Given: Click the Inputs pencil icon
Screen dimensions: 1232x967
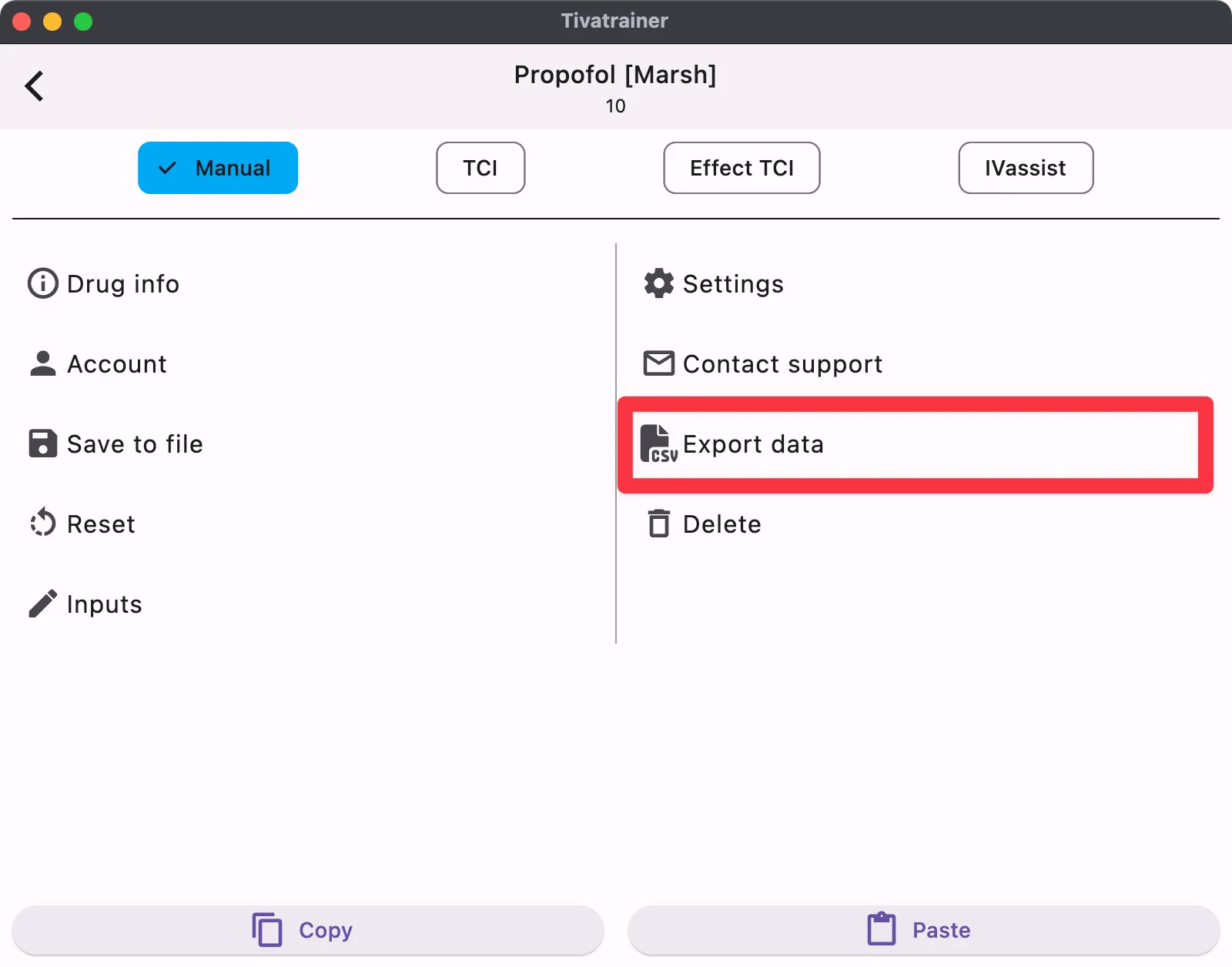Looking at the screenshot, I should click(x=43, y=604).
